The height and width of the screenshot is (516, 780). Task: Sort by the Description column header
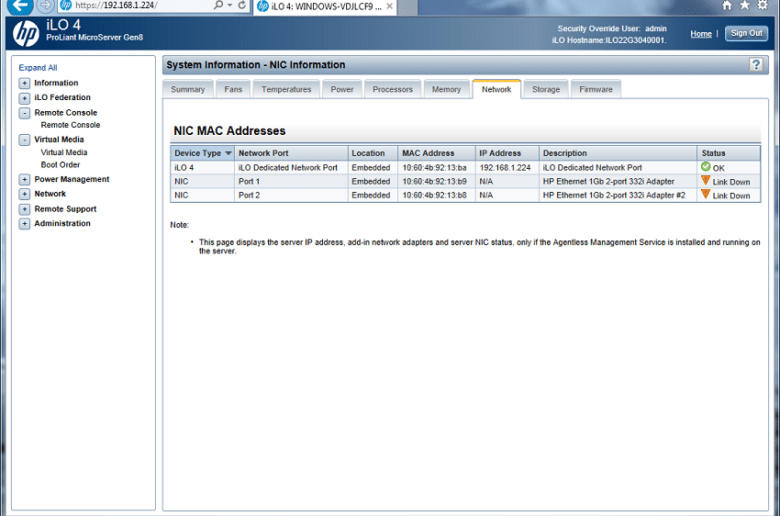618,153
